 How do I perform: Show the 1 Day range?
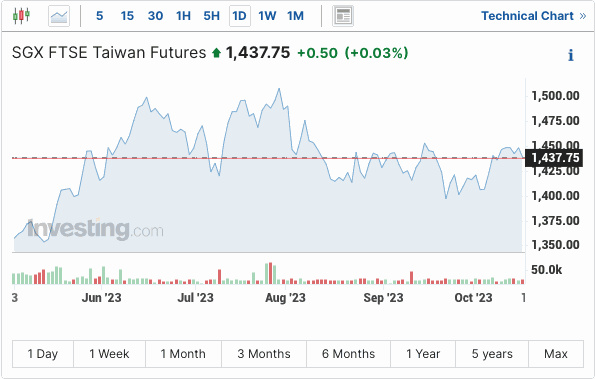click(x=42, y=354)
